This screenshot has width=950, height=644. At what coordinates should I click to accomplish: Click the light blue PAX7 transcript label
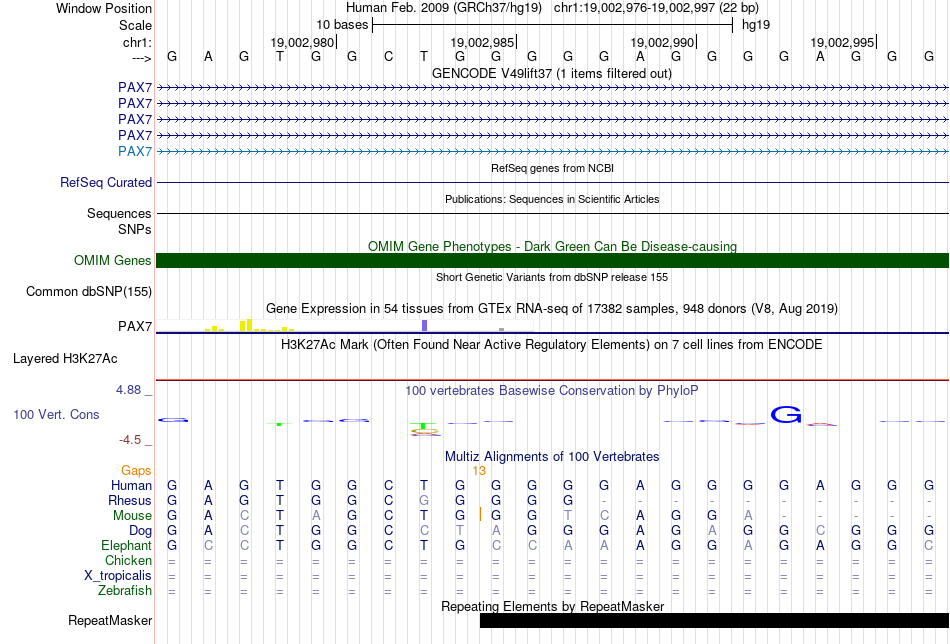pyautogui.click(x=135, y=151)
